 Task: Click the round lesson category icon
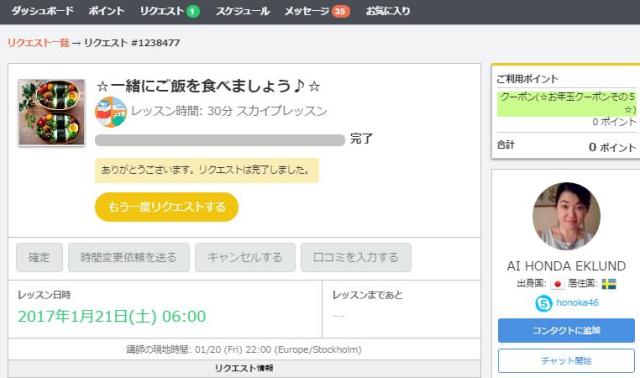[111, 112]
